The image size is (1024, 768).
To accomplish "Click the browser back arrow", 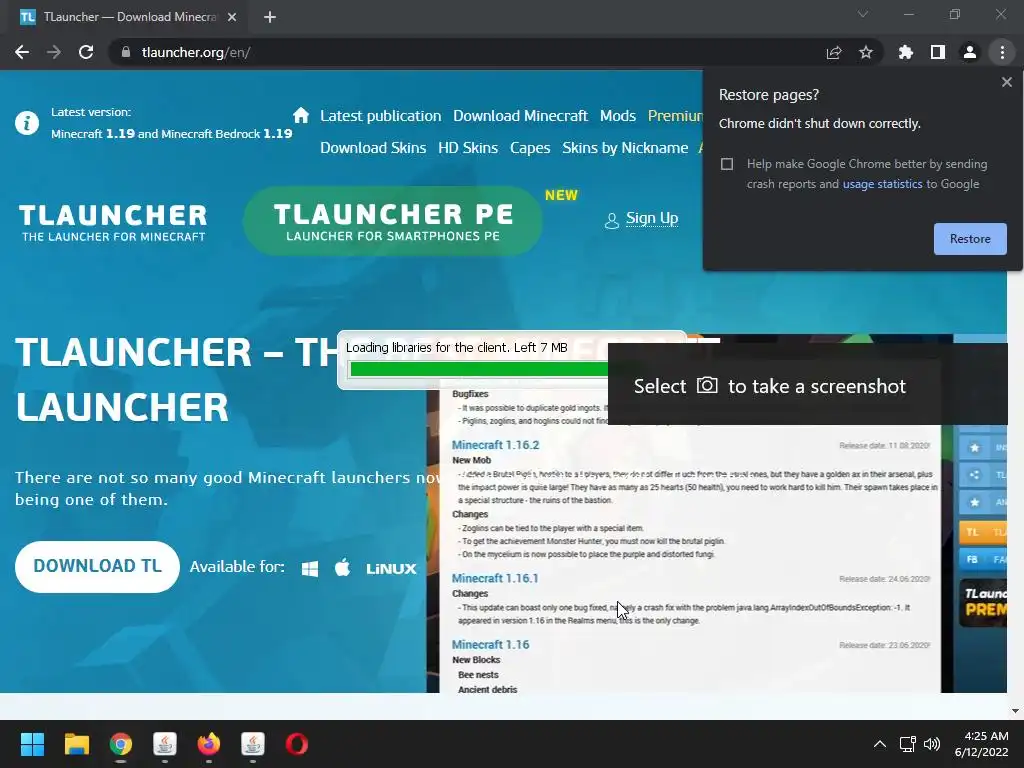I will pyautogui.click(x=22, y=52).
